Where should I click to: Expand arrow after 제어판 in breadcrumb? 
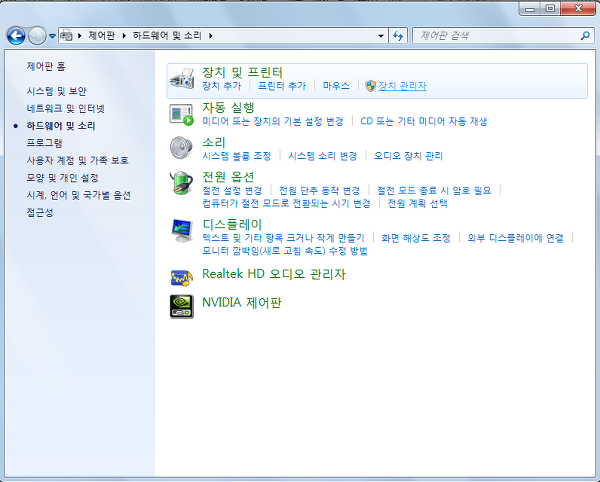[124, 36]
